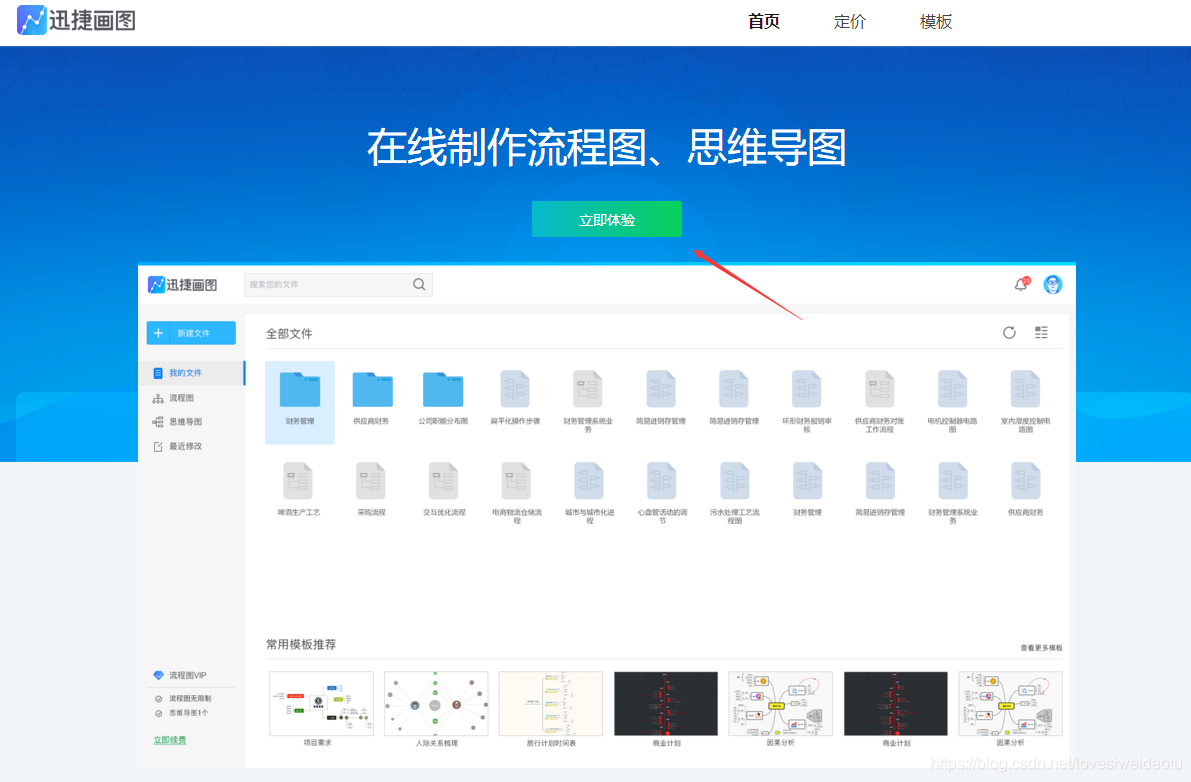Open the 项目需求 template thumbnail
Image resolution: width=1191 pixels, height=782 pixels.
point(321,704)
